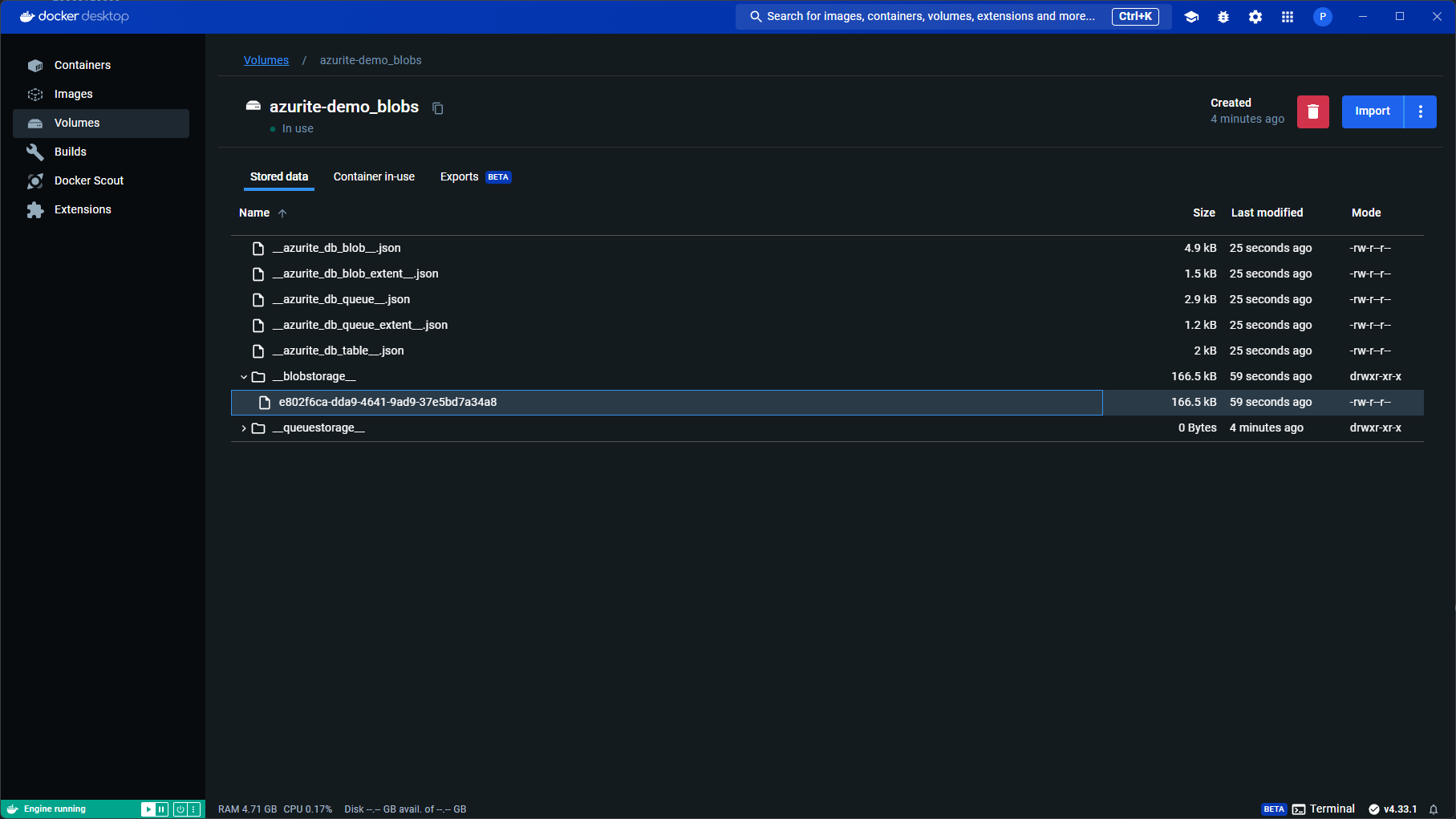The width and height of the screenshot is (1456, 819).
Task: Switch to the Container in-use tab
Action: click(374, 176)
